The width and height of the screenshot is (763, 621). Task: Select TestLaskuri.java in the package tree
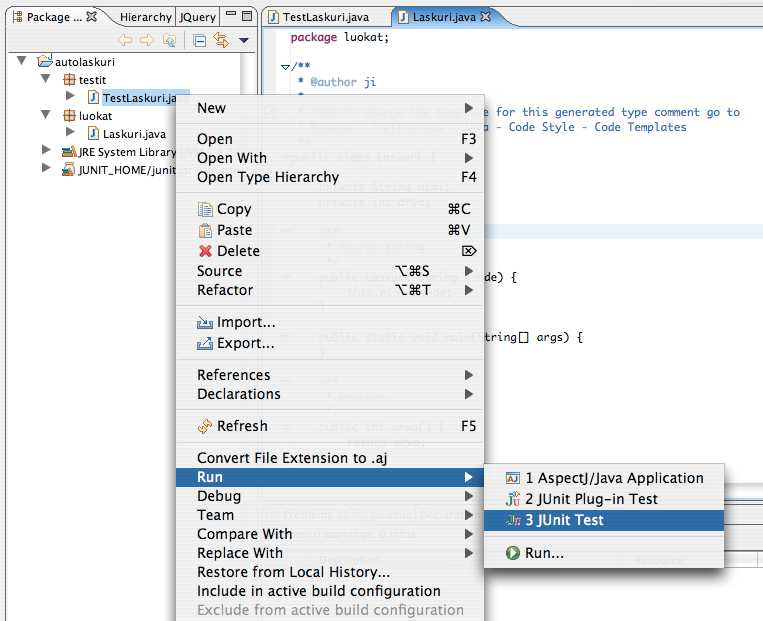point(140,98)
